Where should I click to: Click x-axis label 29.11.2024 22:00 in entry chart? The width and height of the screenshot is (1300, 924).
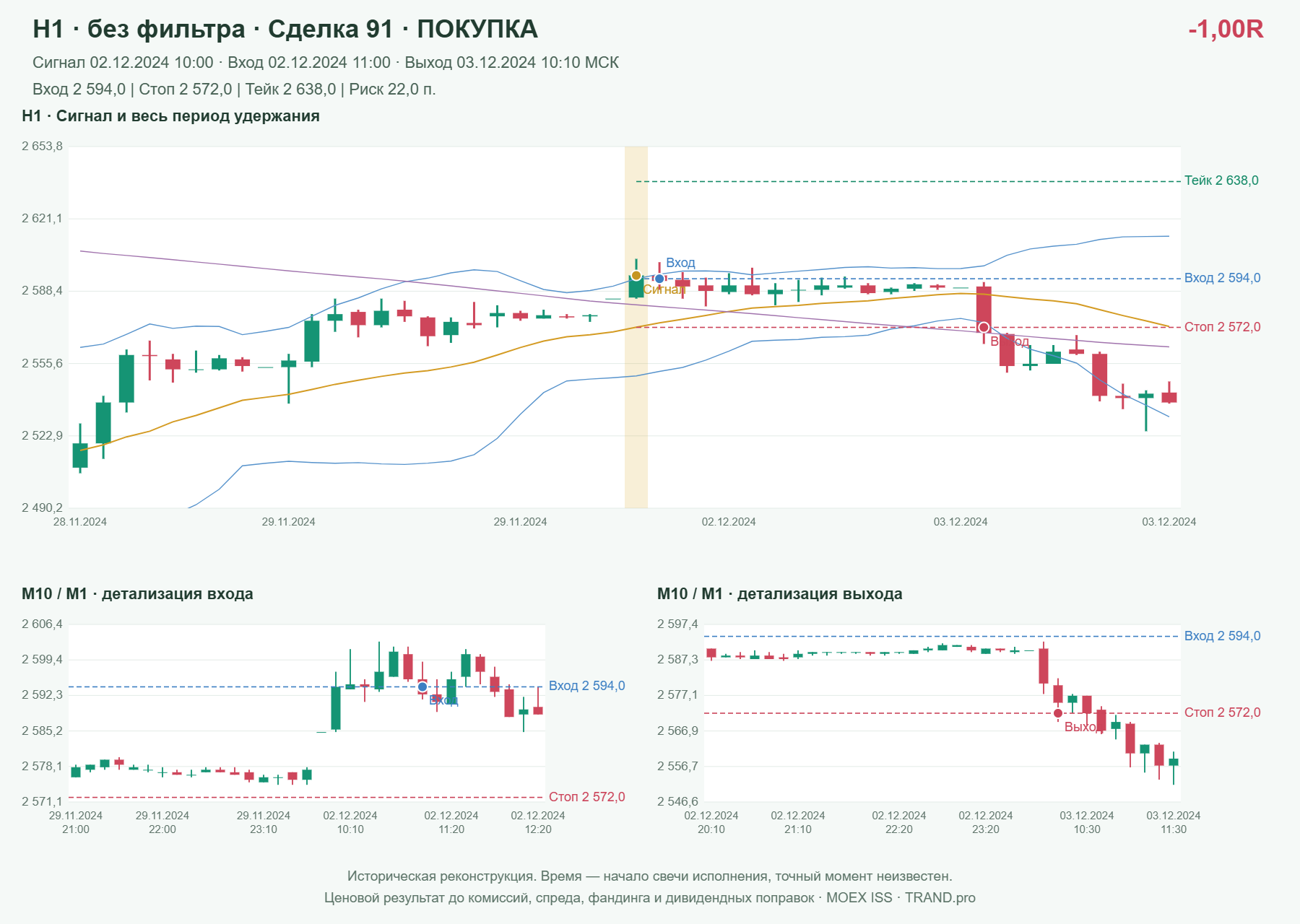162,822
